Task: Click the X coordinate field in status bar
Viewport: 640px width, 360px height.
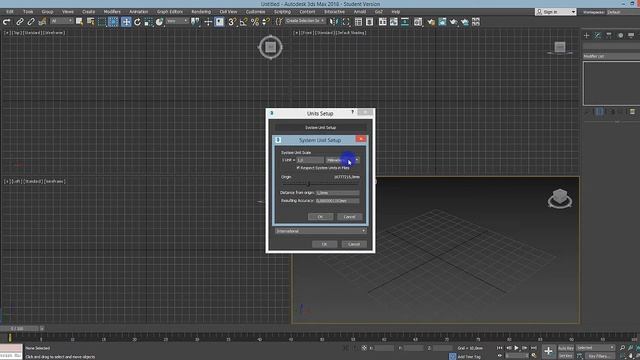Action: point(384,348)
